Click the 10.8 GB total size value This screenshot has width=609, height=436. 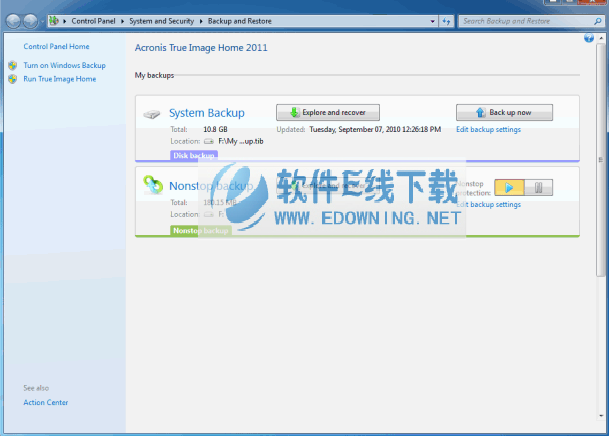[215, 129]
